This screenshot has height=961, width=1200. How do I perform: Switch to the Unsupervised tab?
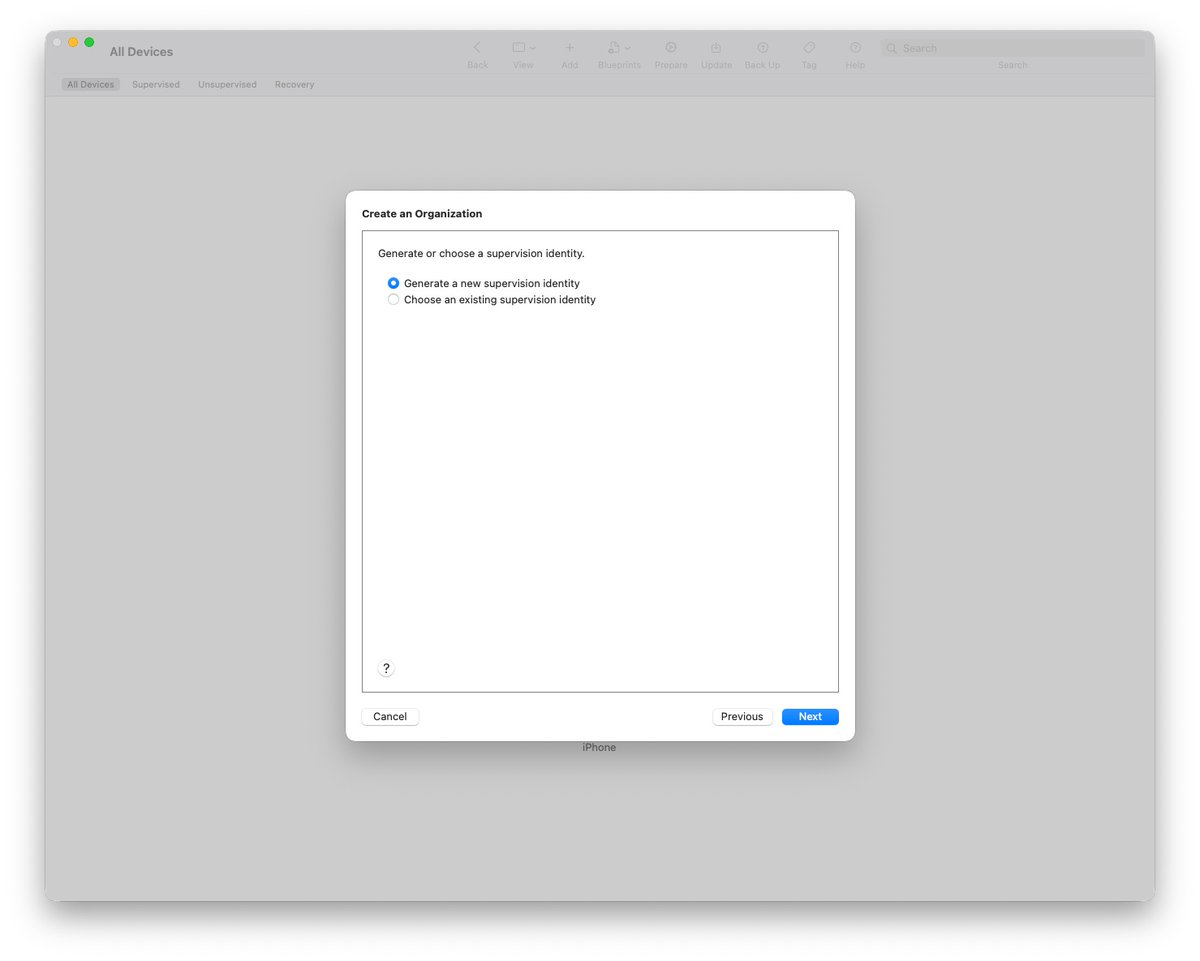click(227, 85)
